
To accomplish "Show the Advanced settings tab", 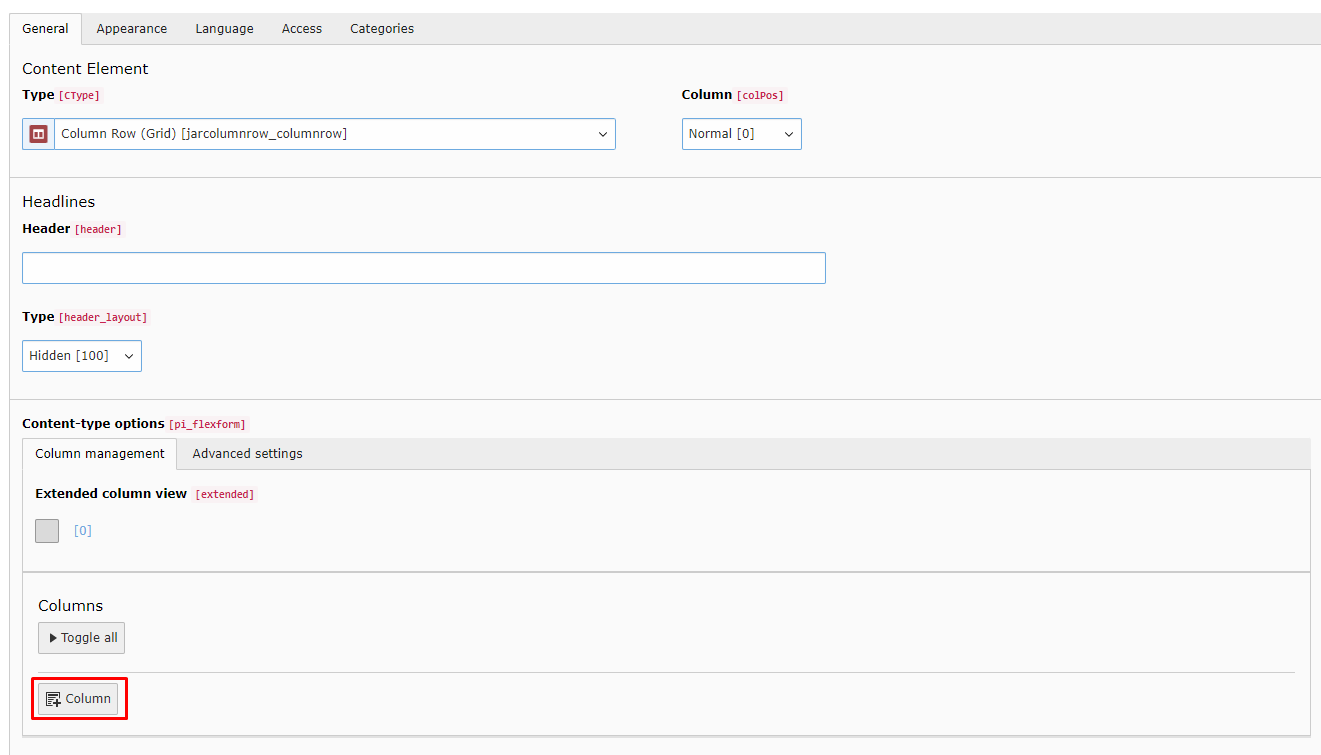I will pos(247,454).
